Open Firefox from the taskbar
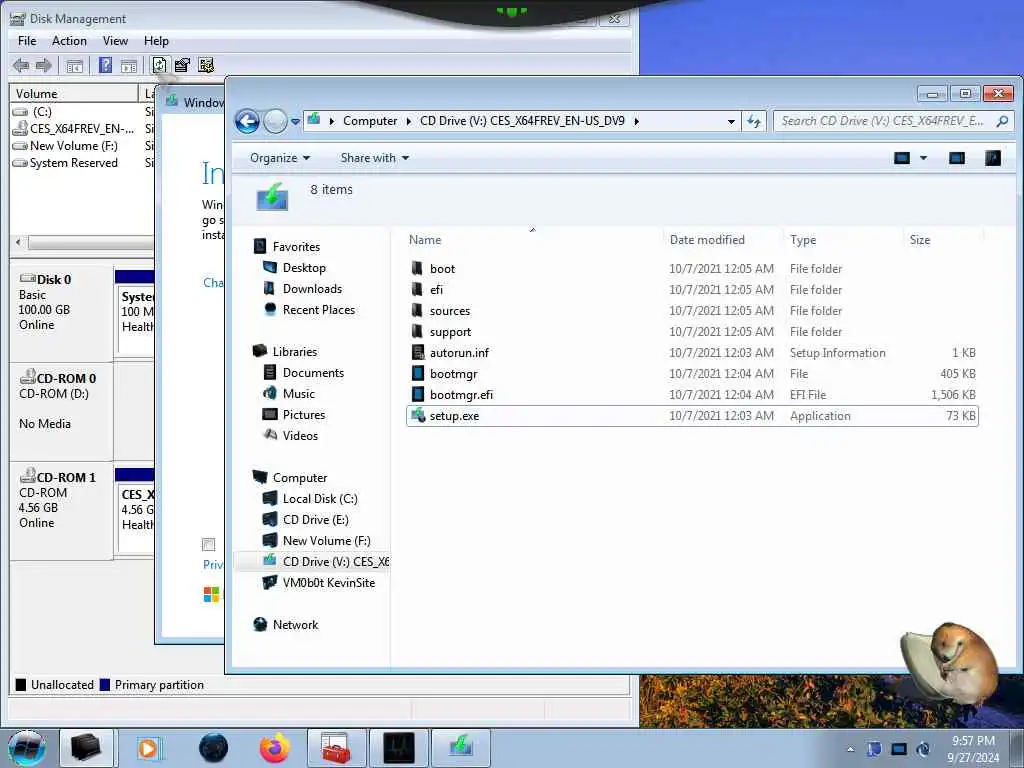 tap(275, 748)
